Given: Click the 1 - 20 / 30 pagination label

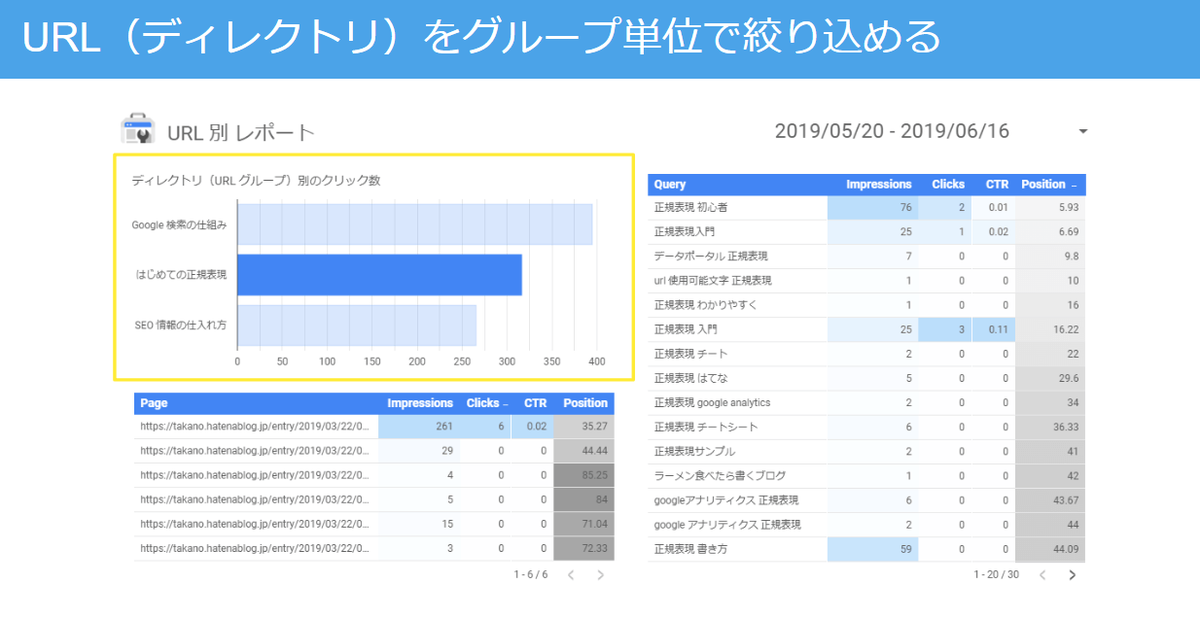Looking at the screenshot, I should coord(996,575).
